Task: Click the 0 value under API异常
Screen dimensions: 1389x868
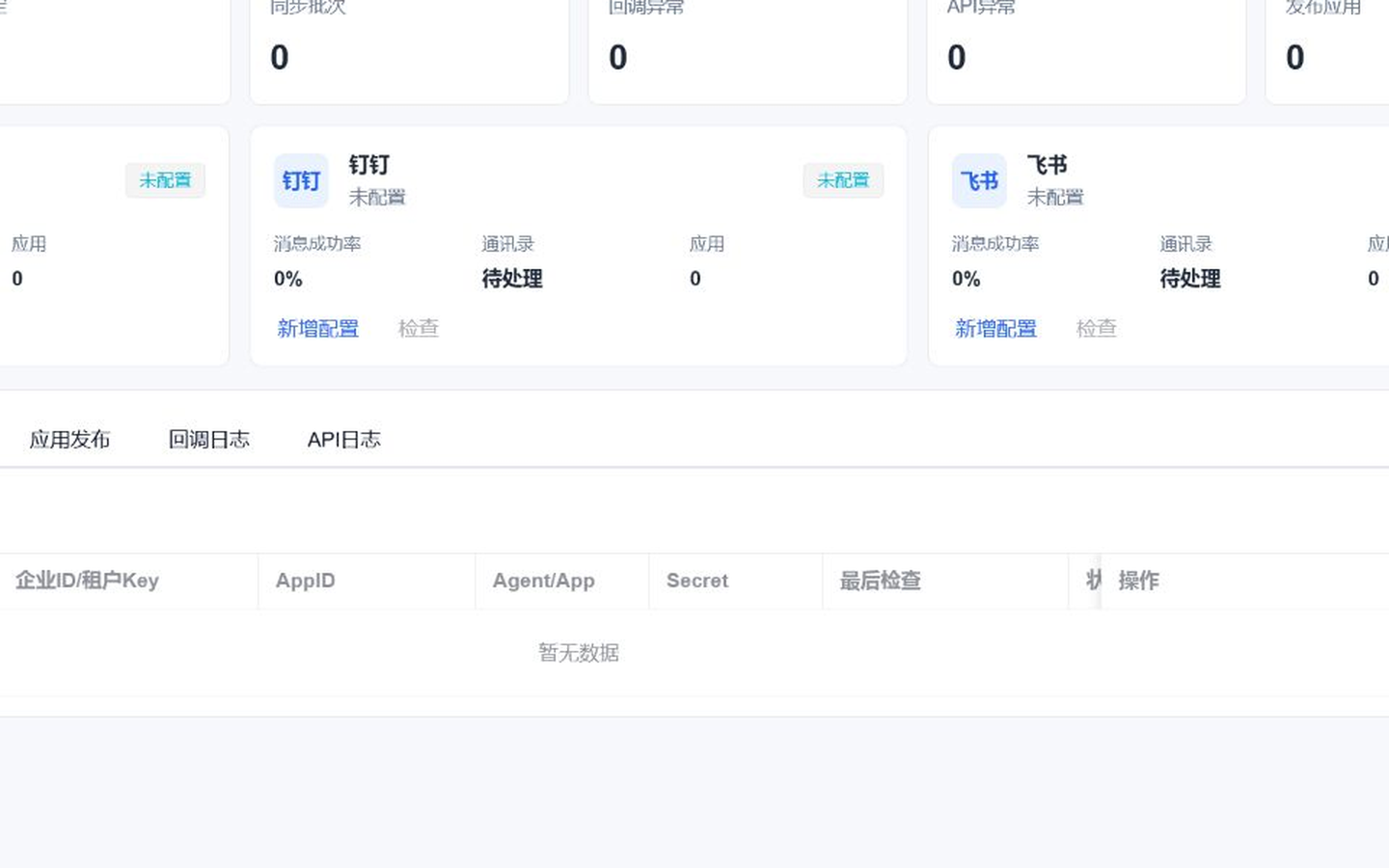Action: tap(957, 58)
